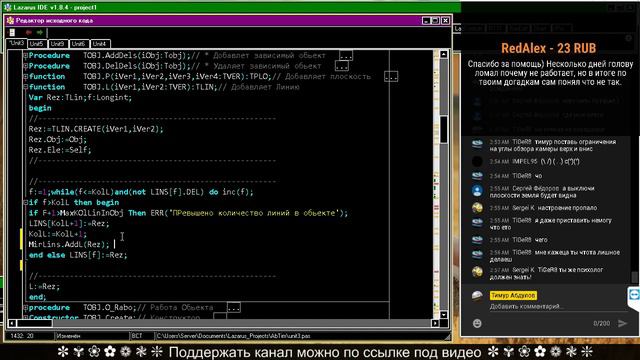Click the 'LINS[KolL+1]:=Rez;' line
The image size is (640, 360).
69,223
